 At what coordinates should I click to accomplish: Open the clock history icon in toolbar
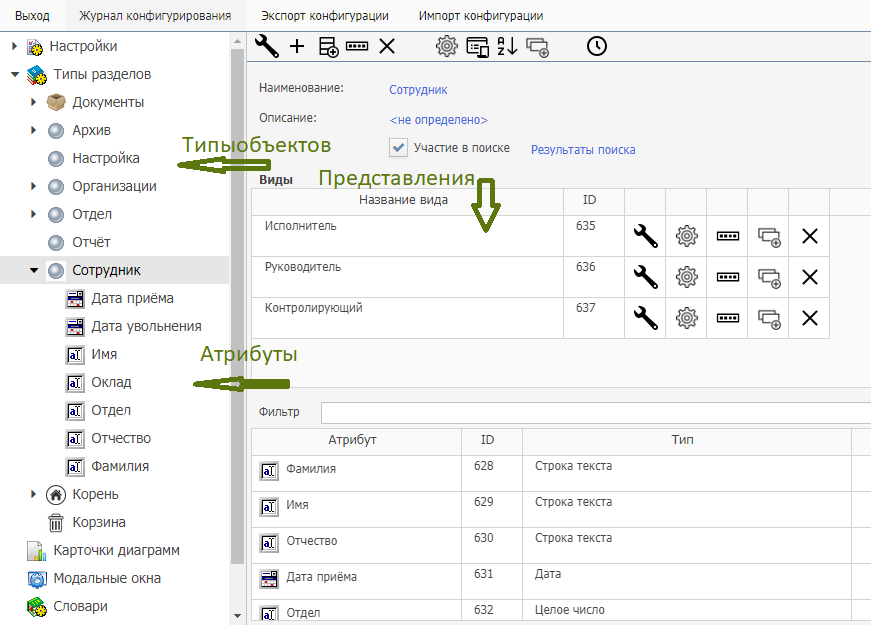click(x=597, y=46)
